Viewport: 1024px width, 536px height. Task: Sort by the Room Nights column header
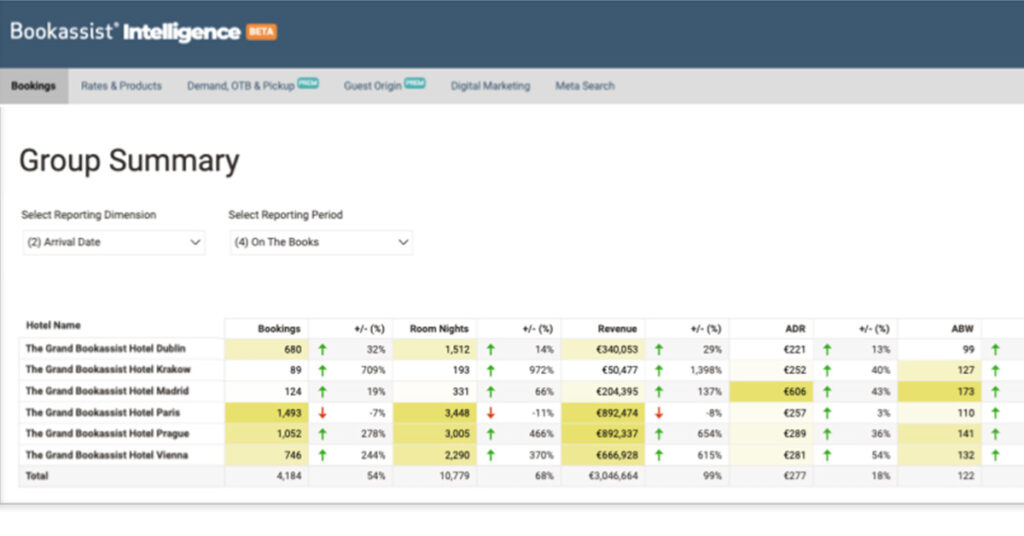[x=439, y=328]
